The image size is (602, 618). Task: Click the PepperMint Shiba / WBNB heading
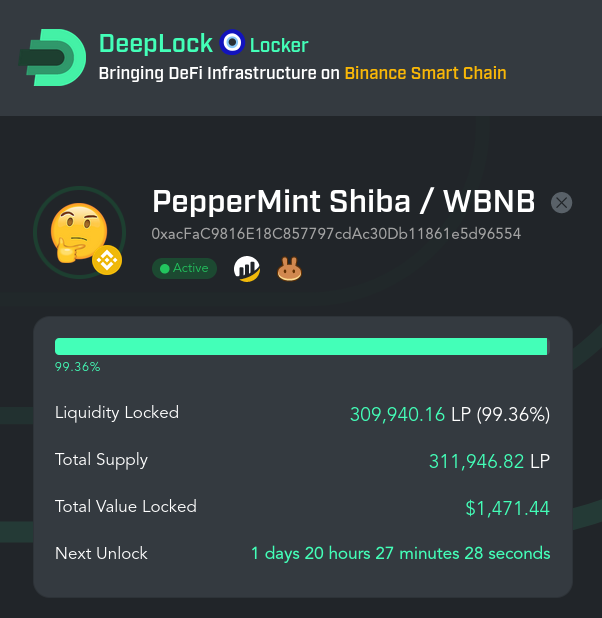click(343, 201)
